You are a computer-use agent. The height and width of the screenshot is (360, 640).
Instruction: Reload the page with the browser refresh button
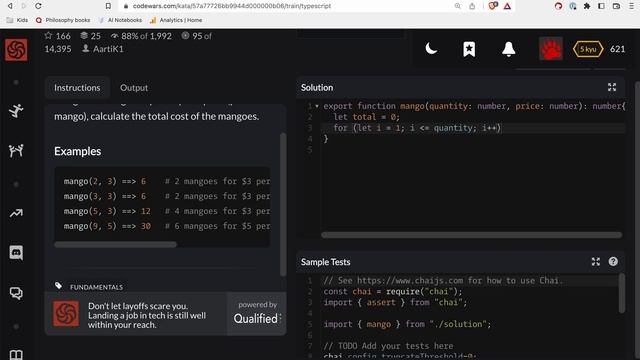pos(38,6)
